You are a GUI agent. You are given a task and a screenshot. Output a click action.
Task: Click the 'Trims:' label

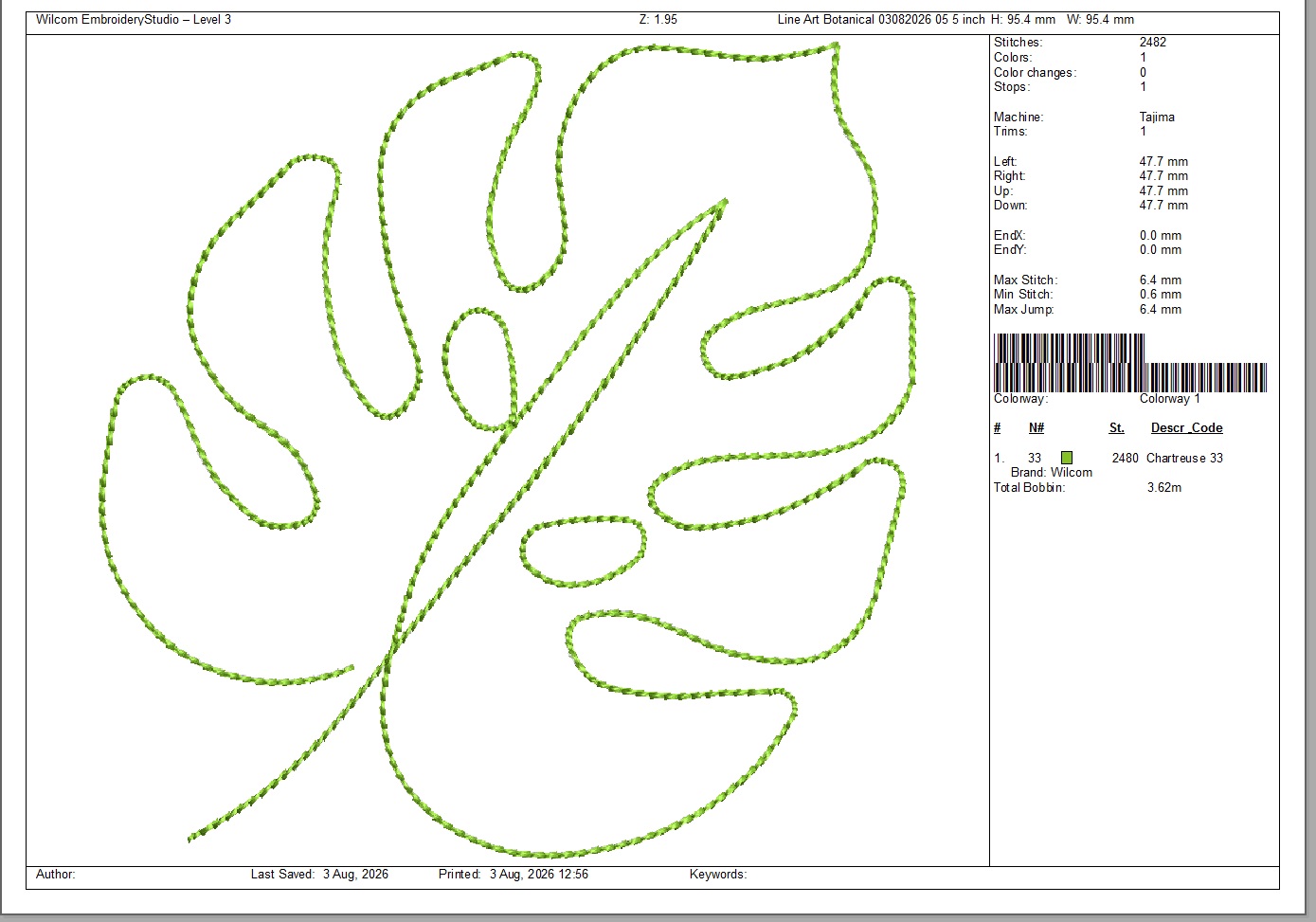point(1010,131)
